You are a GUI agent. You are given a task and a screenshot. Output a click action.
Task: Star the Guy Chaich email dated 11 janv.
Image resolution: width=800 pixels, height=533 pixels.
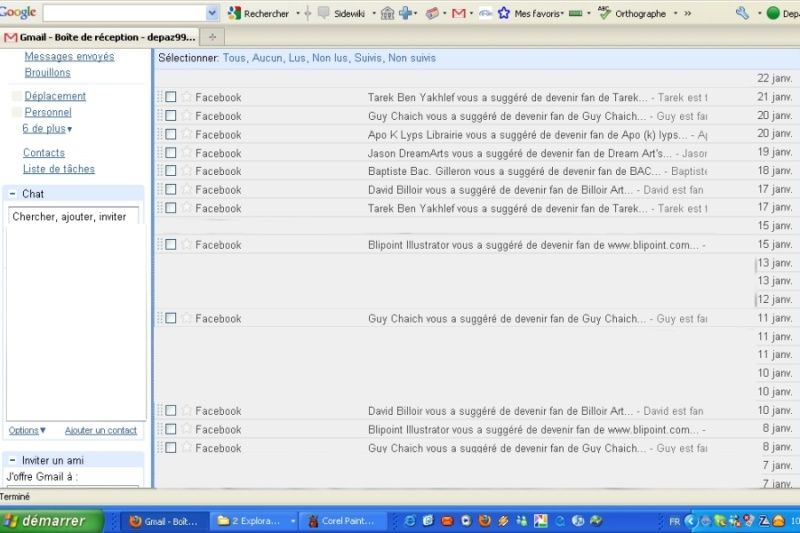pyautogui.click(x=186, y=318)
